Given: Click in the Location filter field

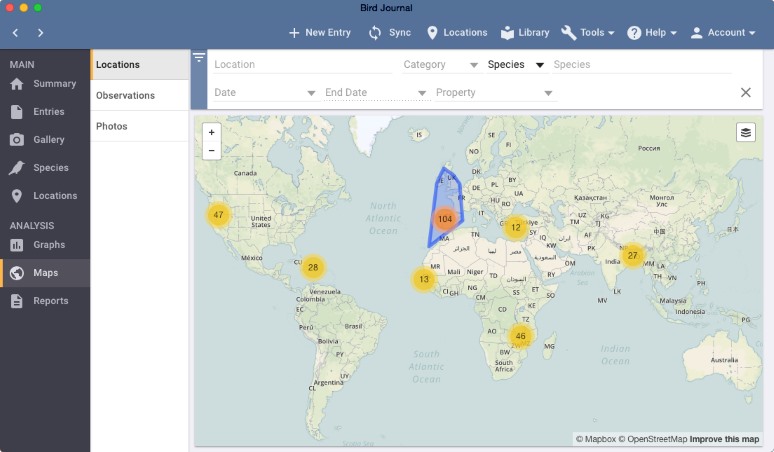Looking at the screenshot, I should click(303, 65).
